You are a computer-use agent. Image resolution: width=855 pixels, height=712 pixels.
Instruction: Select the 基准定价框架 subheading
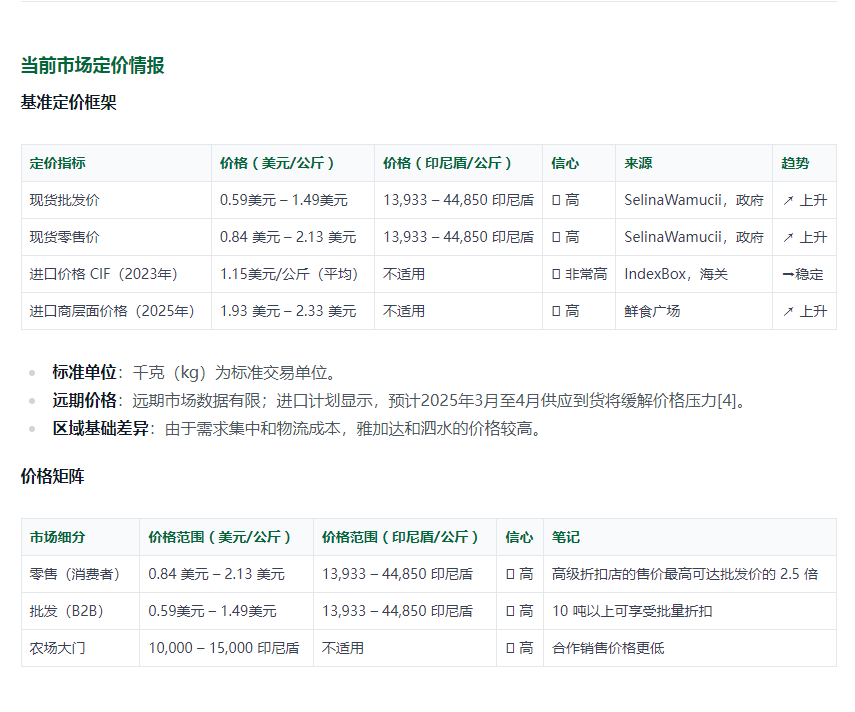68,102
